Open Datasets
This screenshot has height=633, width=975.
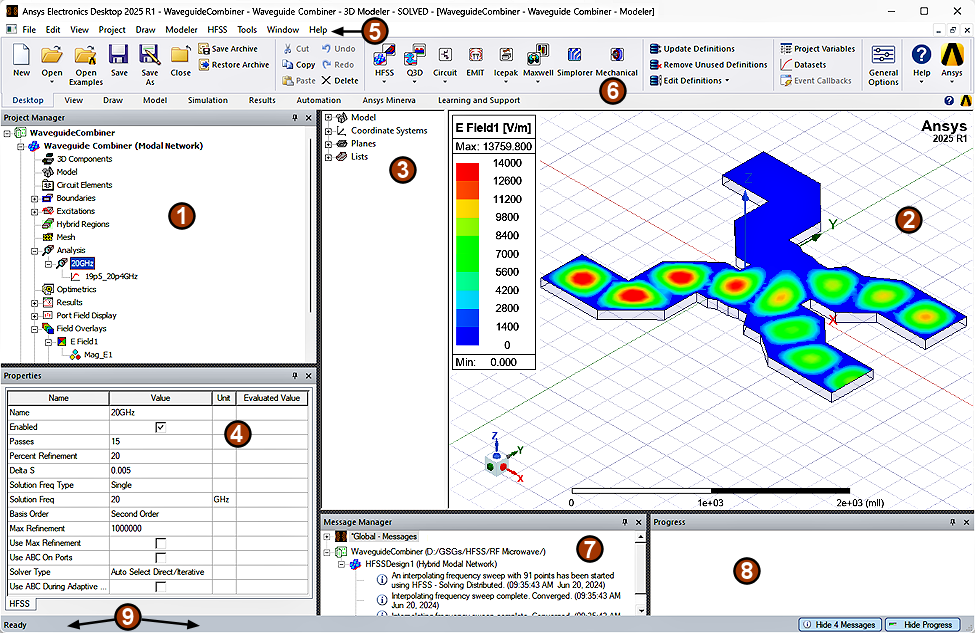(x=803, y=65)
